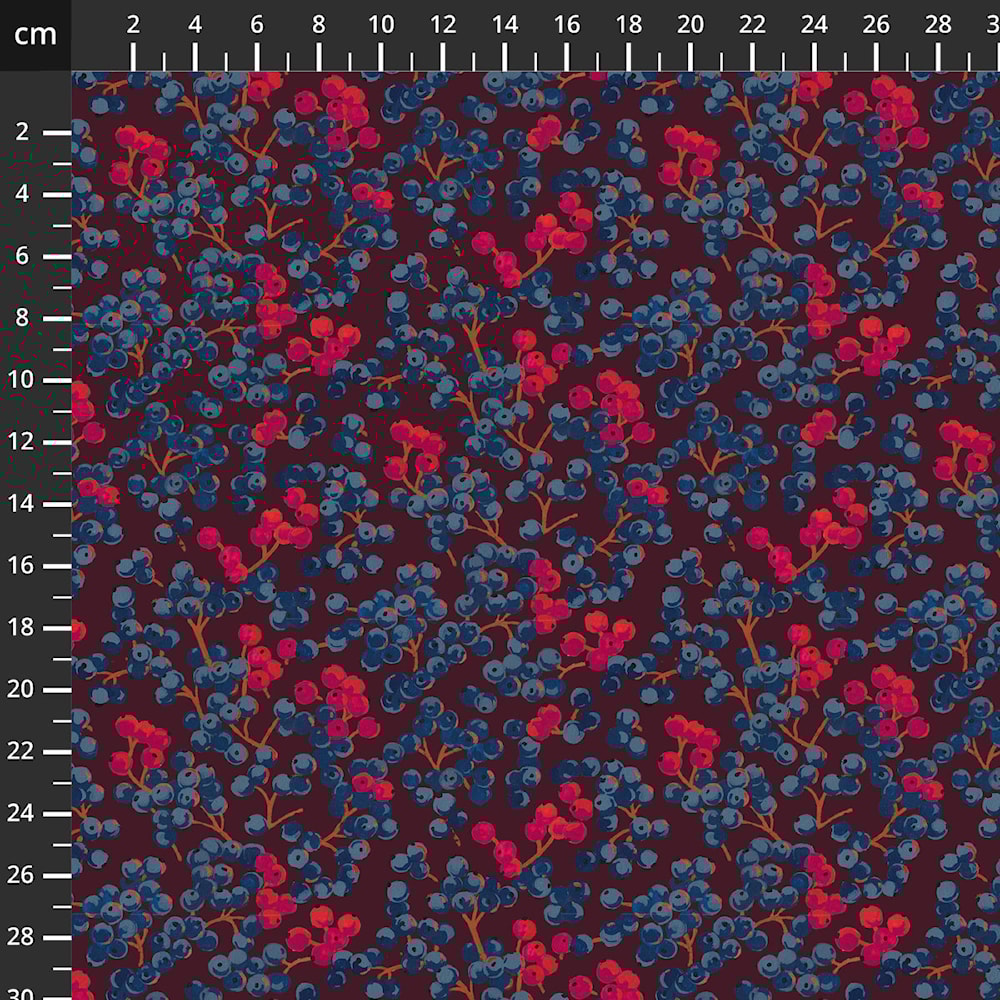This screenshot has height=1000, width=1000.
Task: Click the 14 mark on the top ruler
Action: pos(505,27)
